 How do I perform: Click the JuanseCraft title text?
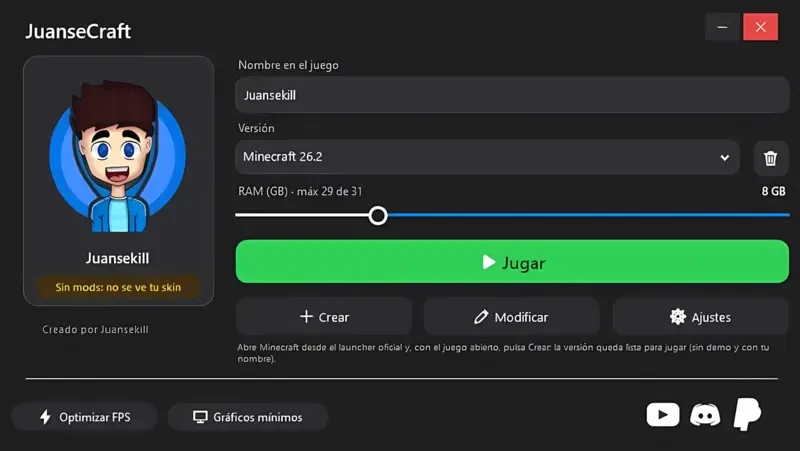pyautogui.click(x=78, y=31)
